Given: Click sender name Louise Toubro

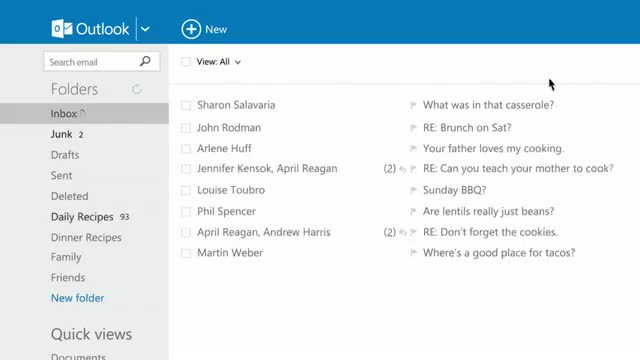Looking at the screenshot, I should pyautogui.click(x=231, y=190).
